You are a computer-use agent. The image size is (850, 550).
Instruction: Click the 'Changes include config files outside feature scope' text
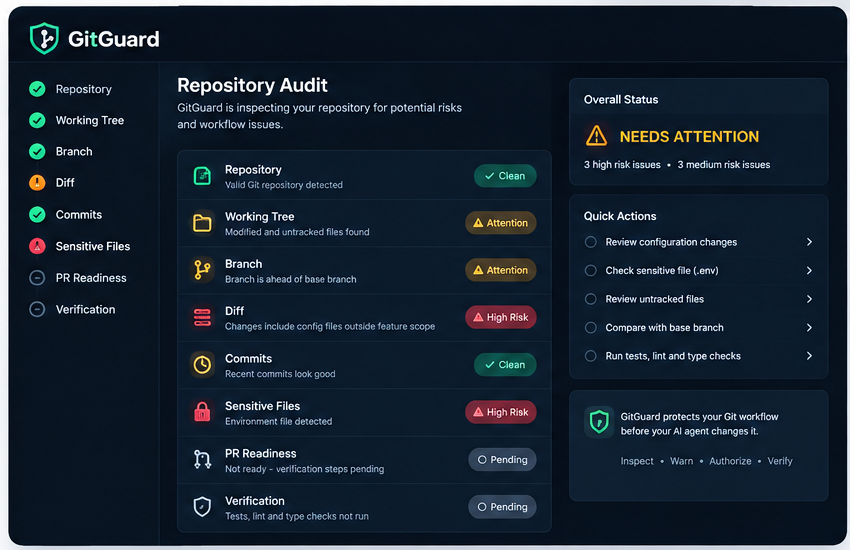tap(330, 326)
